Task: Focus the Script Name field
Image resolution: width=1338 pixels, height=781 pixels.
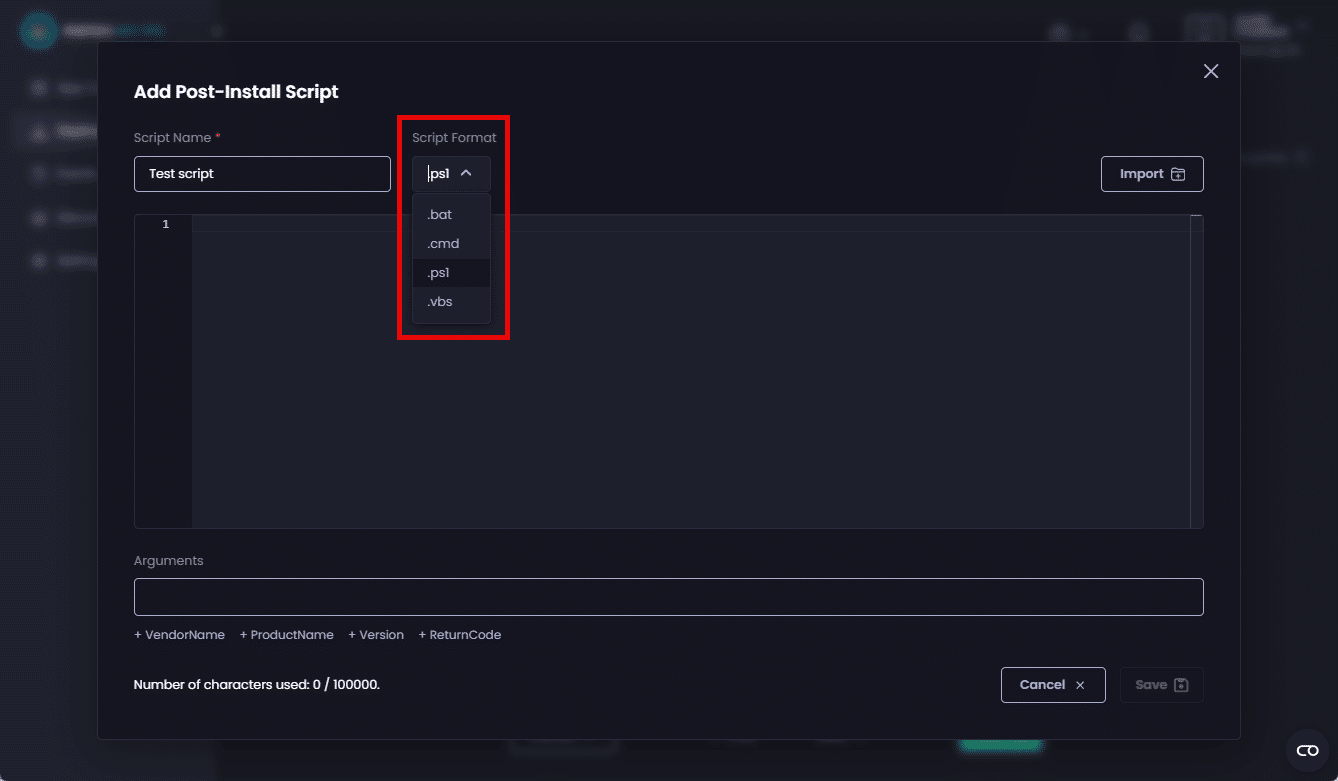Action: [x=262, y=174]
